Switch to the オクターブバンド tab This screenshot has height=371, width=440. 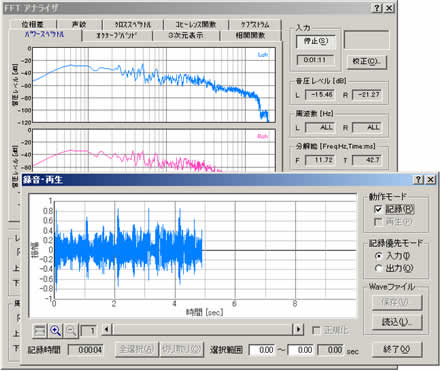point(117,35)
